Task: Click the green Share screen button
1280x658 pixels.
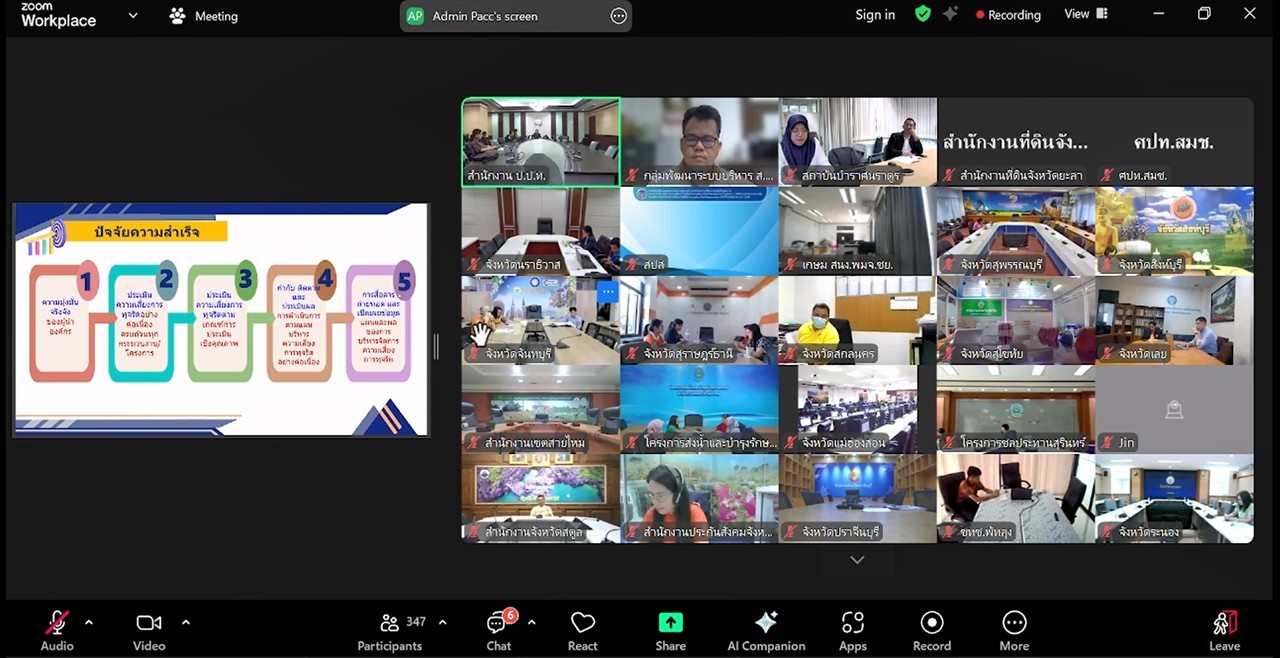Action: click(670, 631)
